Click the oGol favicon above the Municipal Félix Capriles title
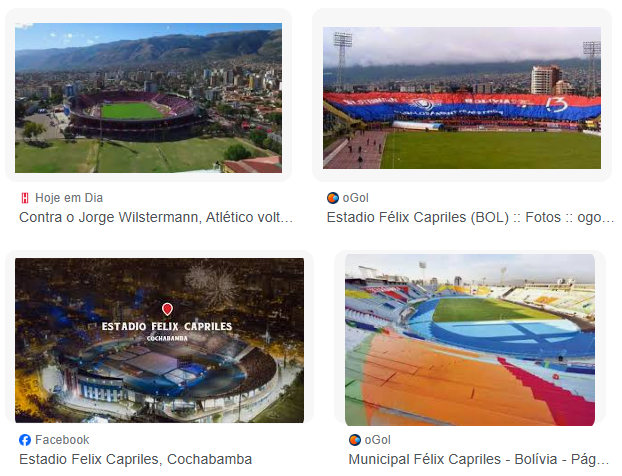Viewport: 622px width, 476px height. pyautogui.click(x=355, y=440)
